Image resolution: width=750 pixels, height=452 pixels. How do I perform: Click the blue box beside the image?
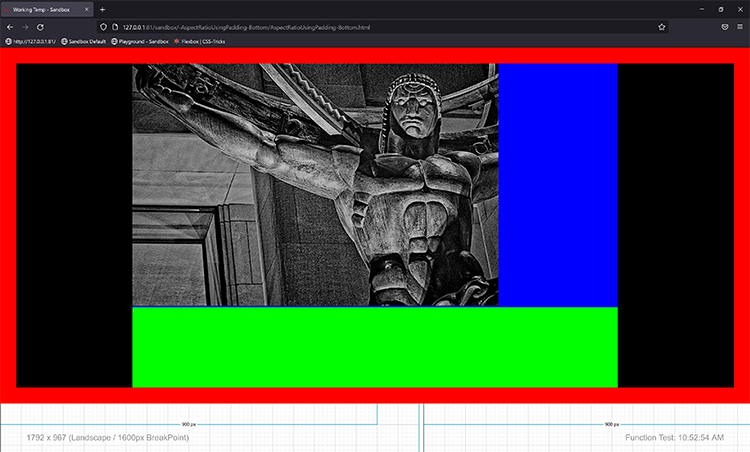pyautogui.click(x=558, y=185)
